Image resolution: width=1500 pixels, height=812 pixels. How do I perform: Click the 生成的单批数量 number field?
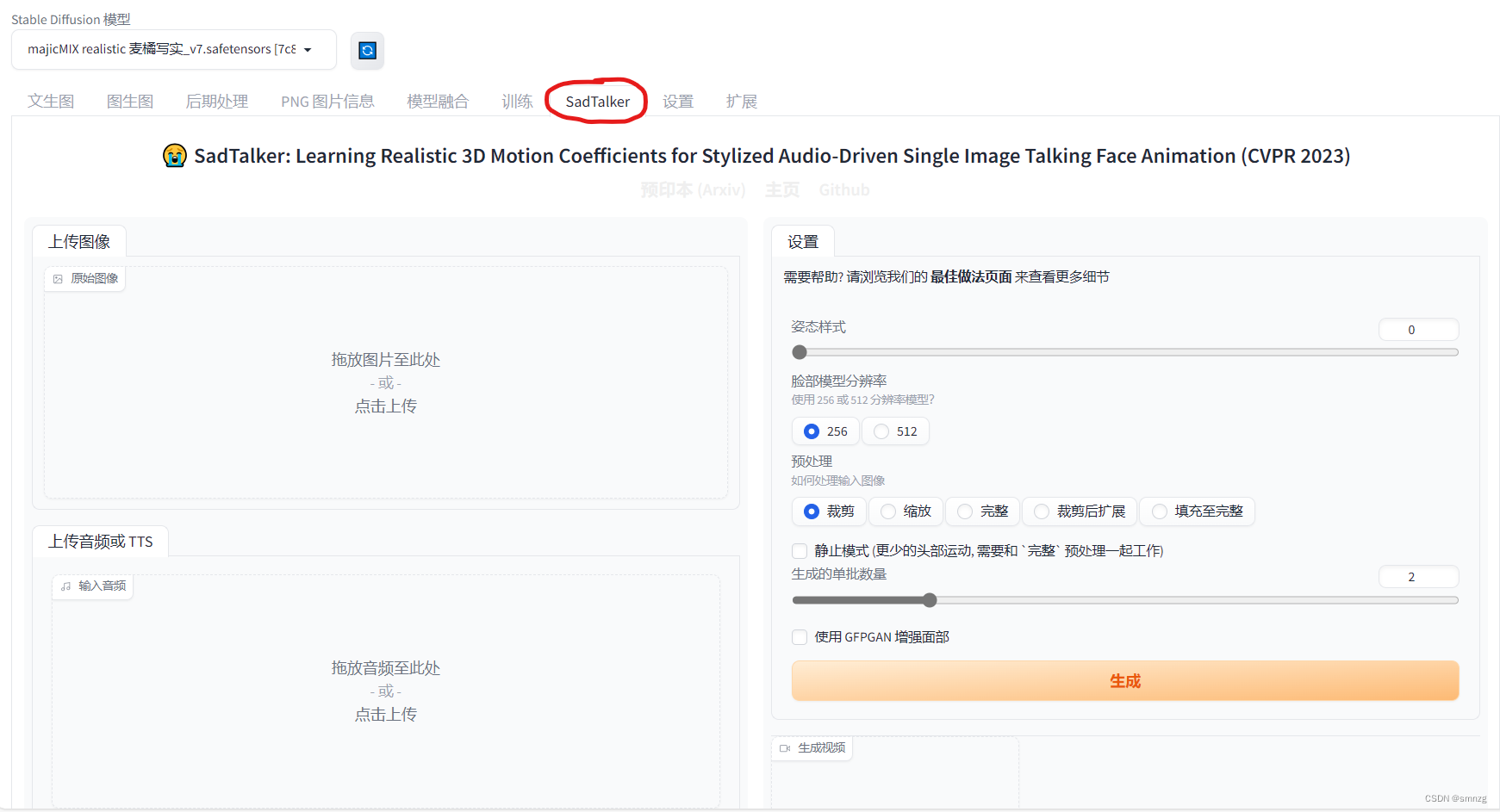(1418, 577)
